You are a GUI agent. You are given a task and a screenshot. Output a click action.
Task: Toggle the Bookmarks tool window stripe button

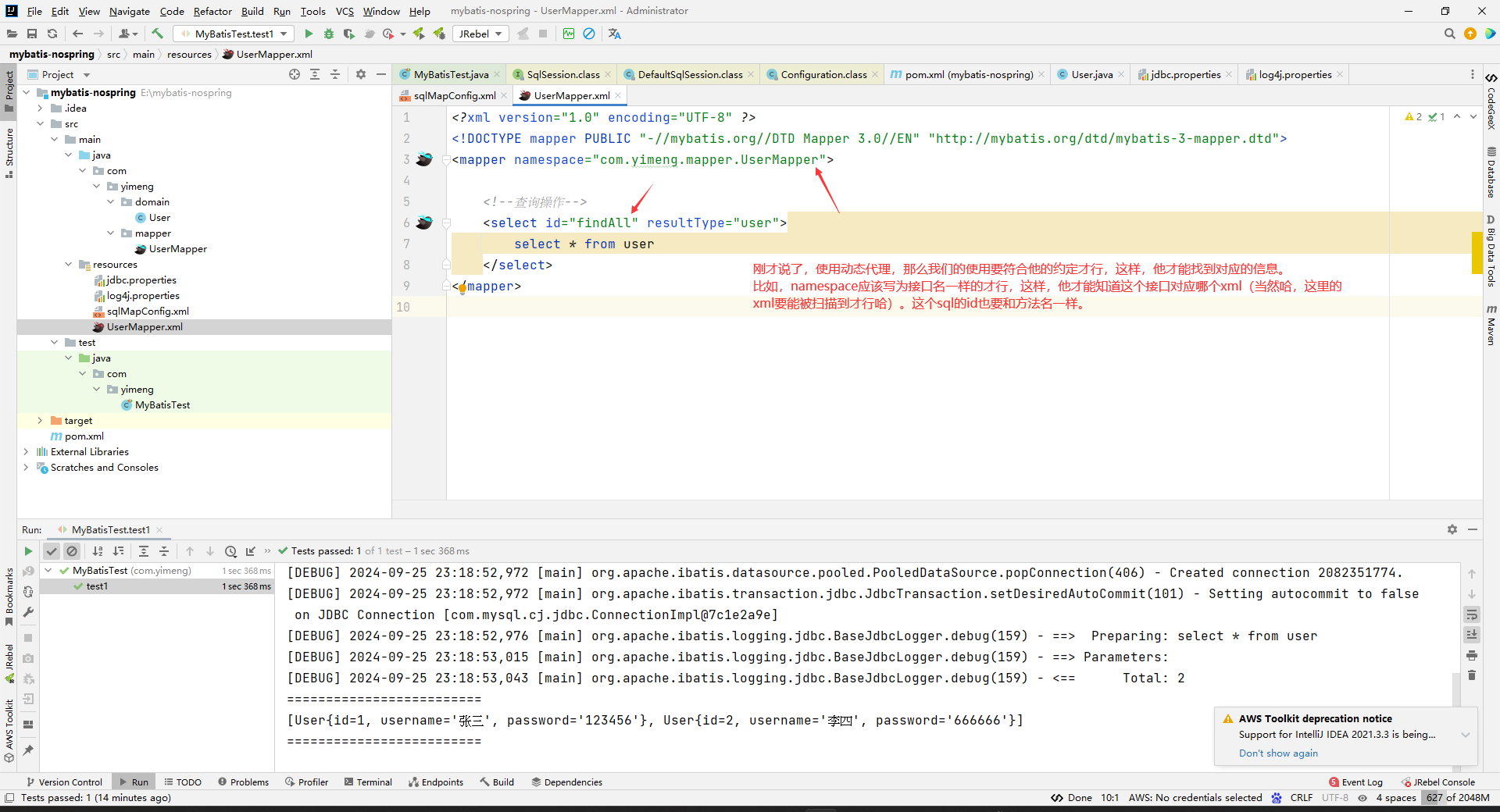(9, 597)
